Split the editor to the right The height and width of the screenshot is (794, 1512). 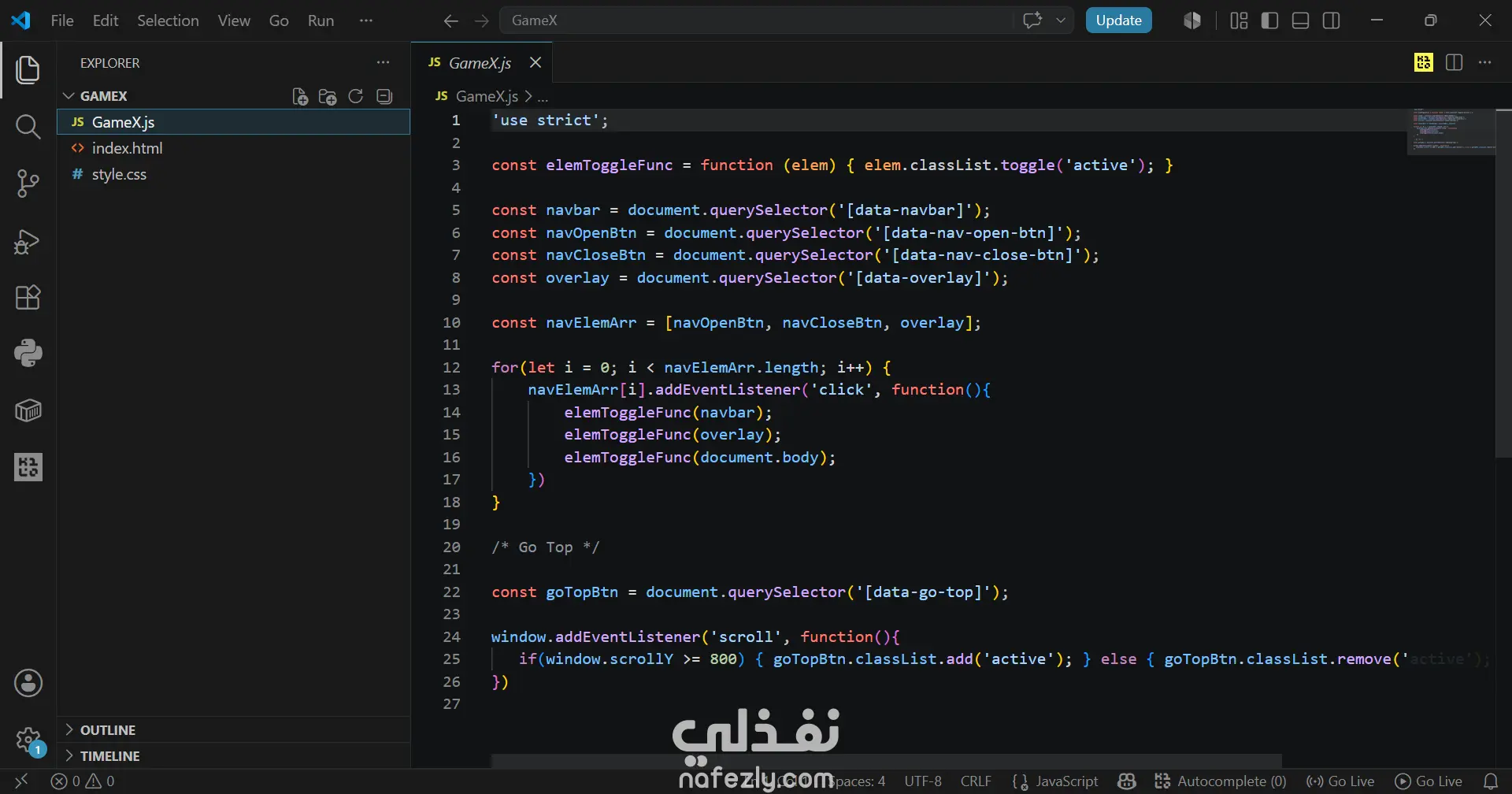point(1455,62)
